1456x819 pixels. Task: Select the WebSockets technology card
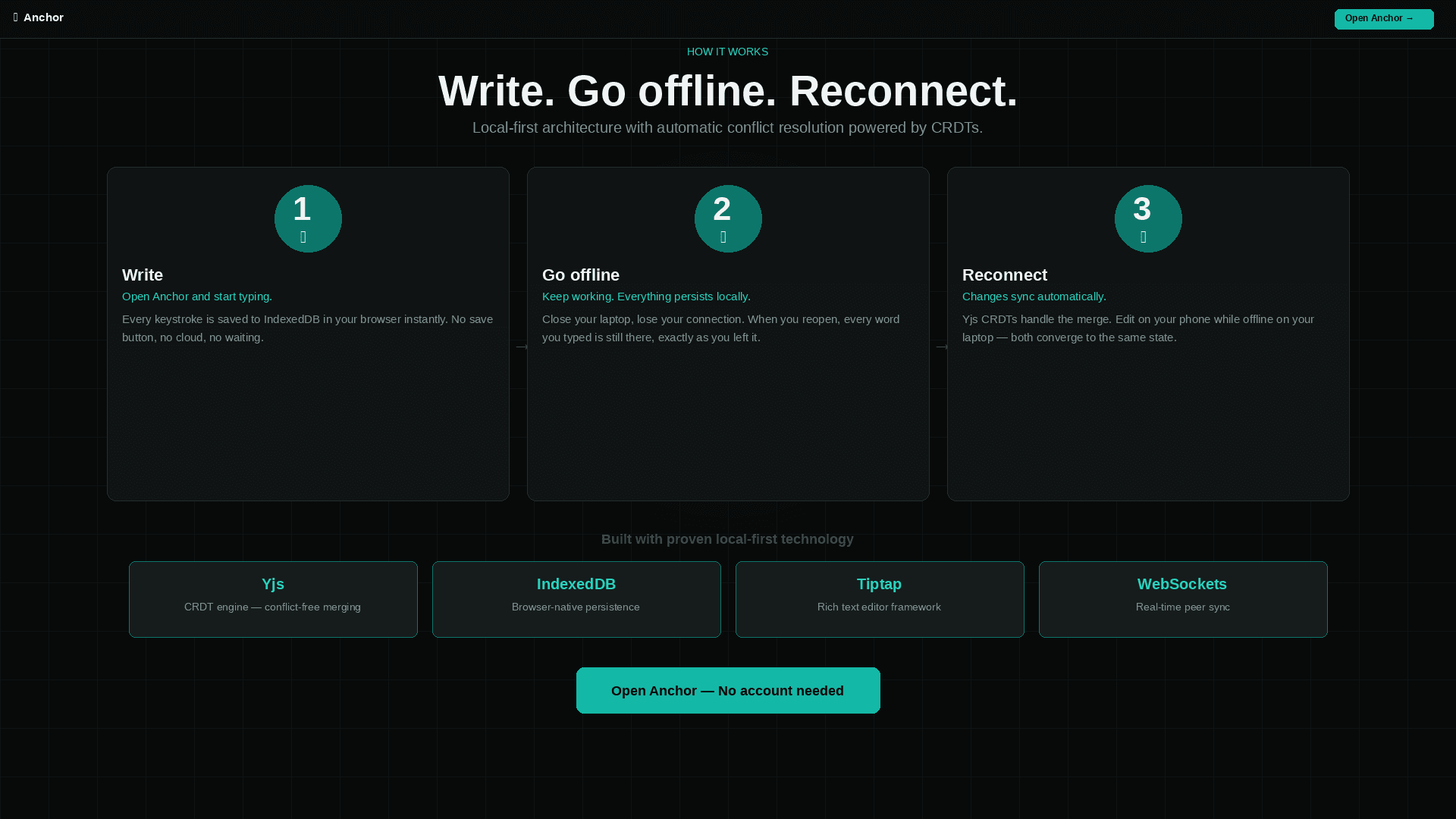(x=1183, y=599)
